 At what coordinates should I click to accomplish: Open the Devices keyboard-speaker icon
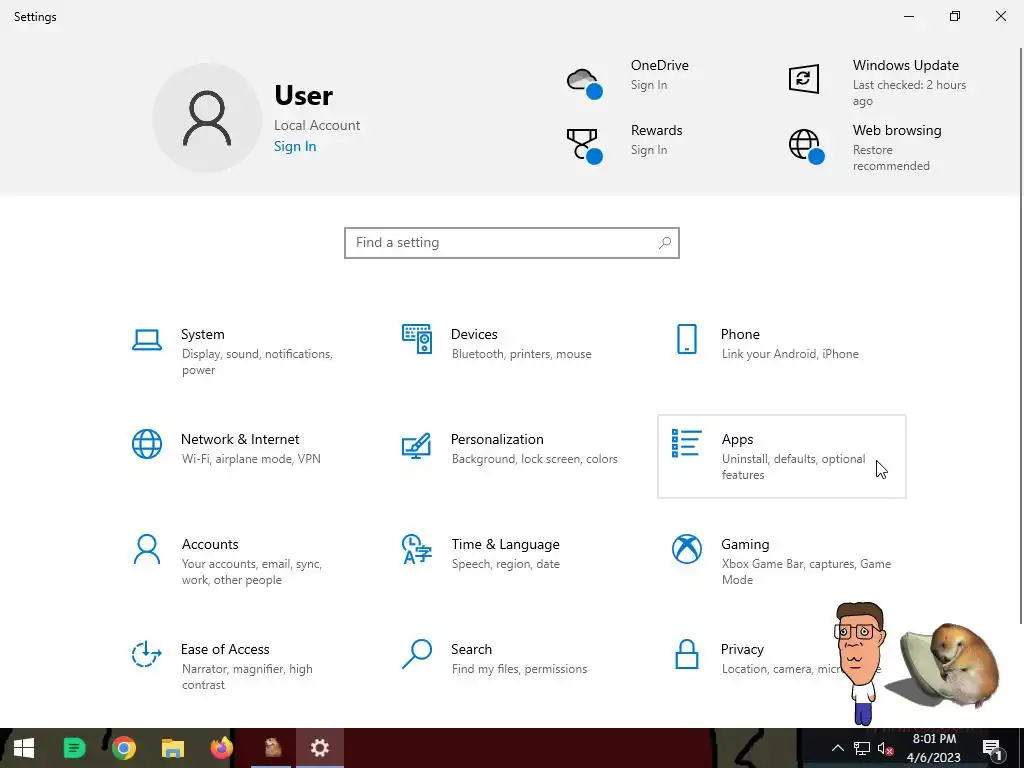[417, 339]
